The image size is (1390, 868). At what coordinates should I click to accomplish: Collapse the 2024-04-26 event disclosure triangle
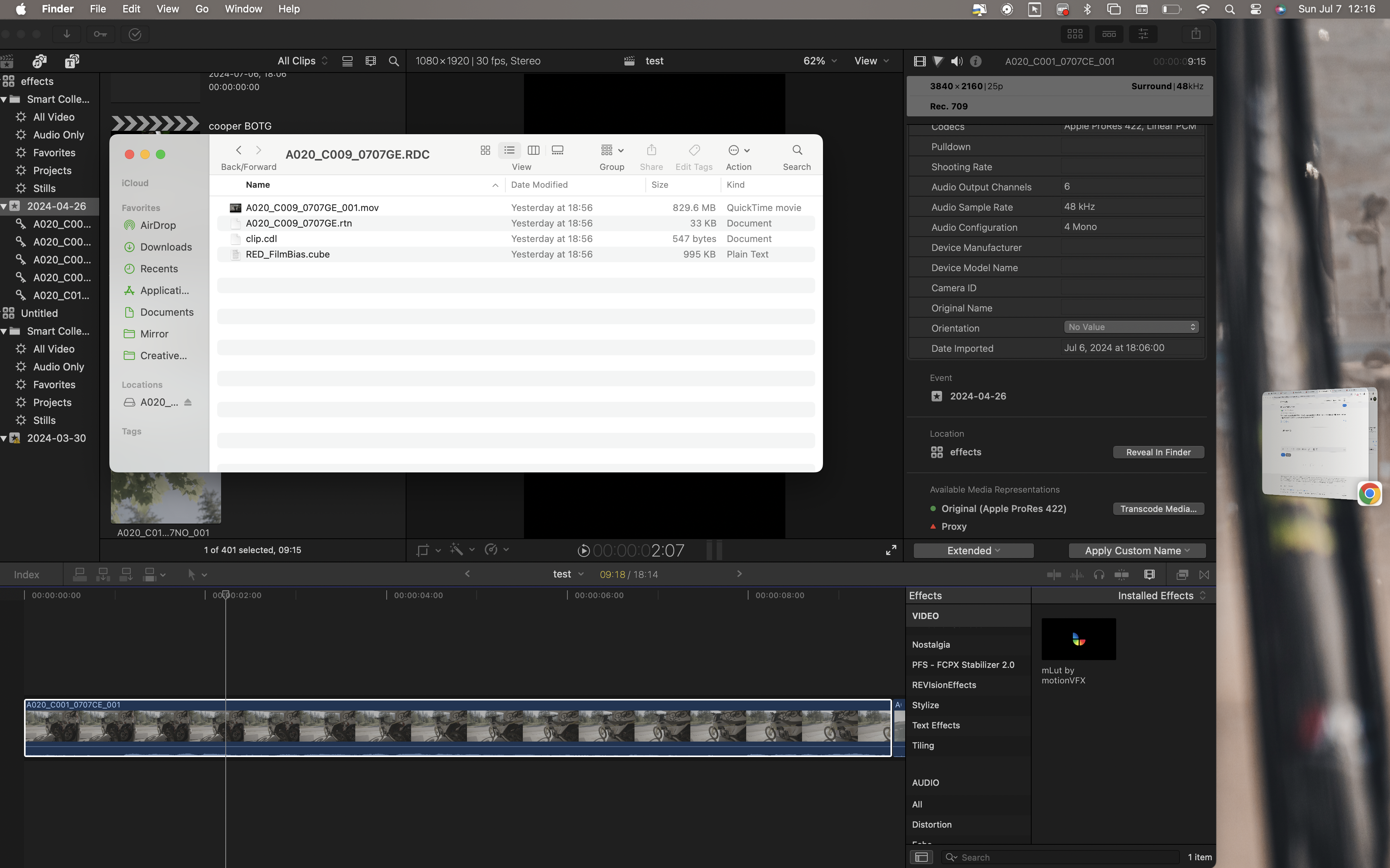point(4,206)
